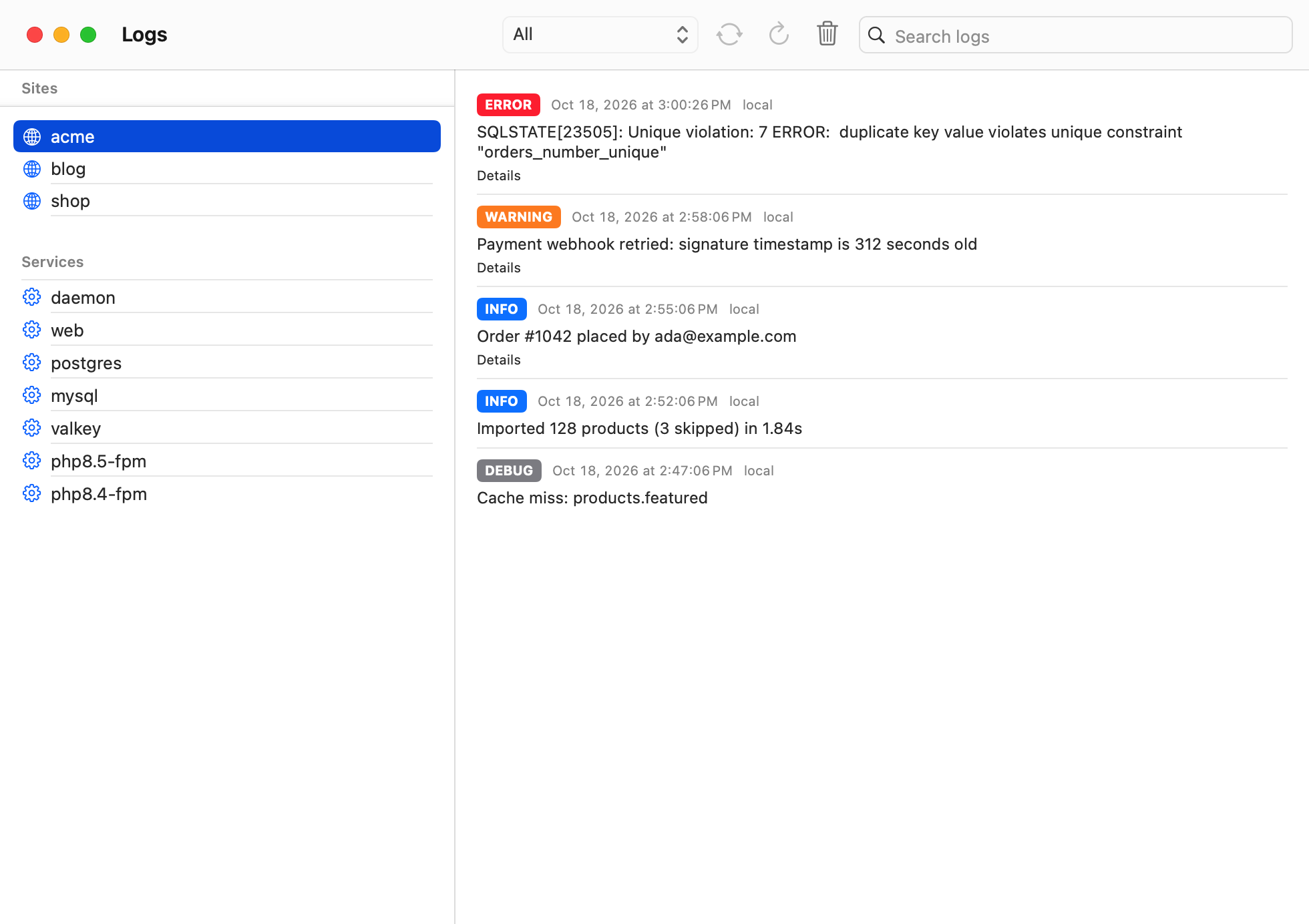Click the "Cache miss: products.featured" message
The width and height of the screenshot is (1309, 924).
point(592,498)
